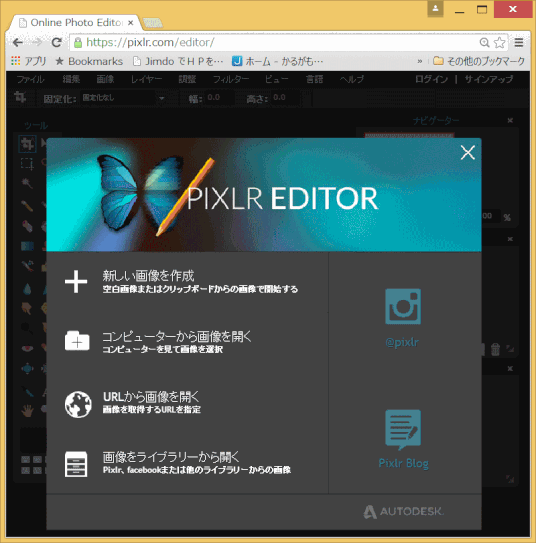Image resolution: width=536 pixels, height=543 pixels.
Task: Select the Smudge finger tool
Action: coord(27,308)
